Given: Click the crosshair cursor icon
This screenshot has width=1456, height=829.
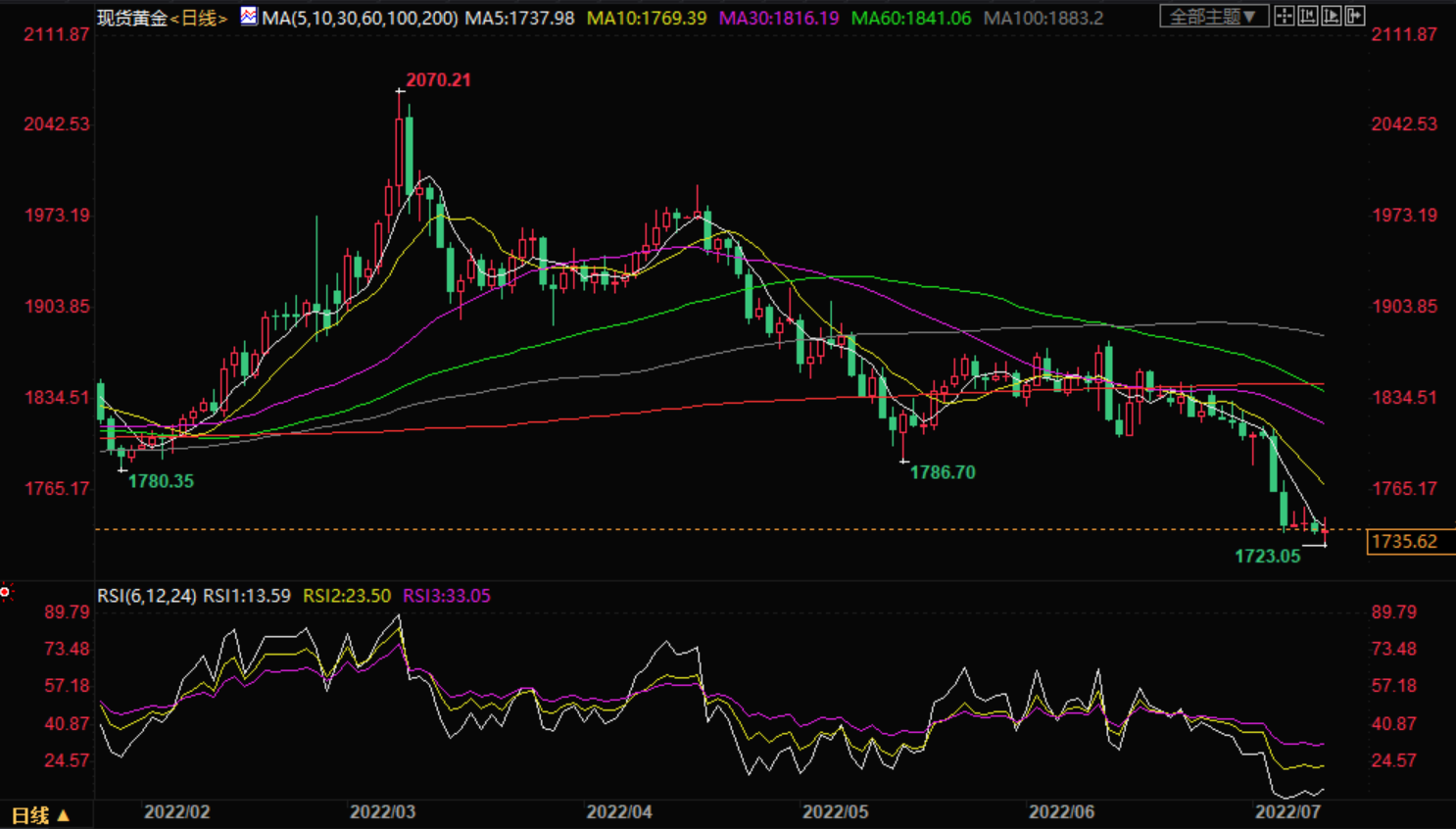Looking at the screenshot, I should click(1284, 16).
